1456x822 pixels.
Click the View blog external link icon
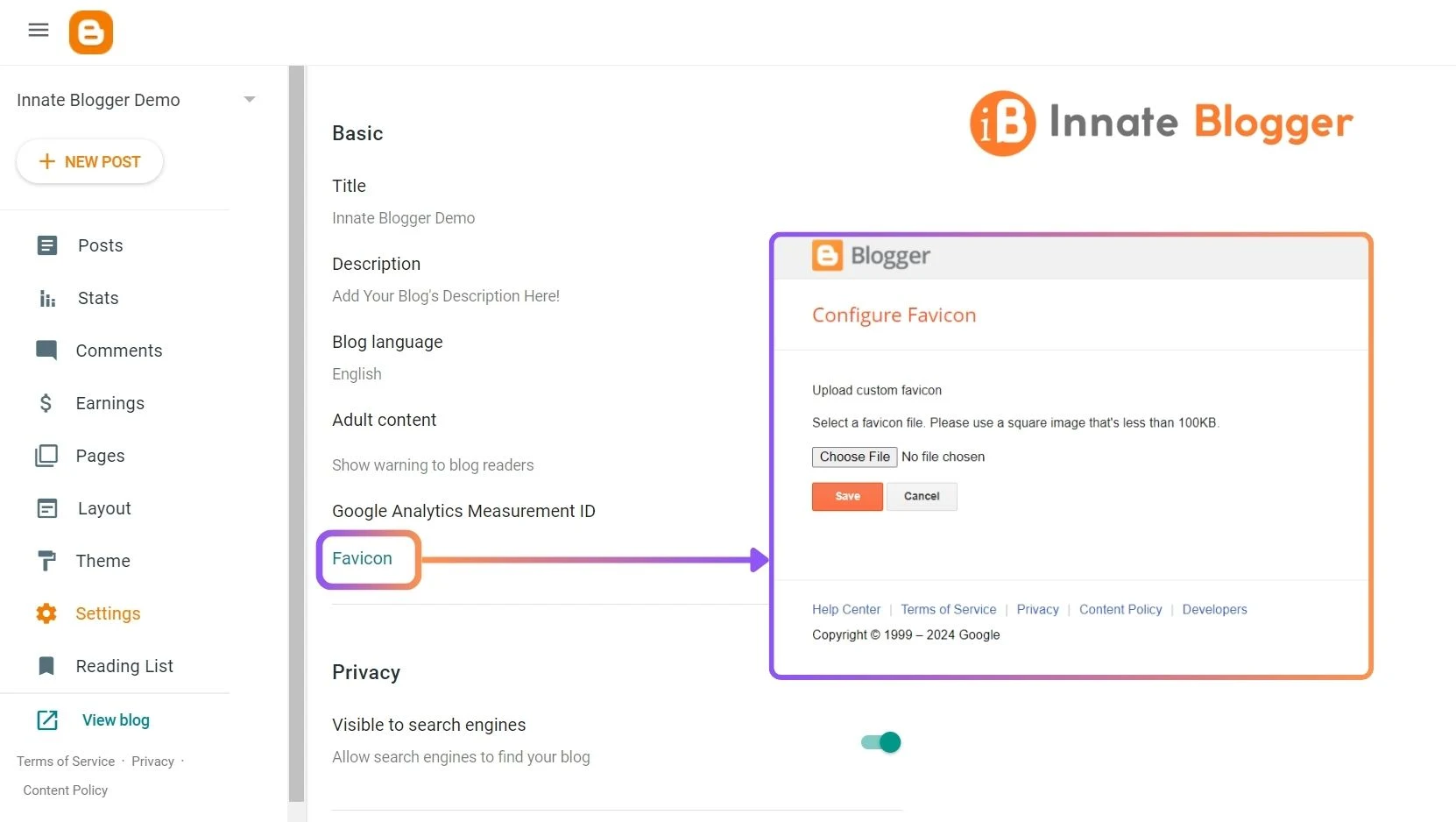click(x=47, y=720)
